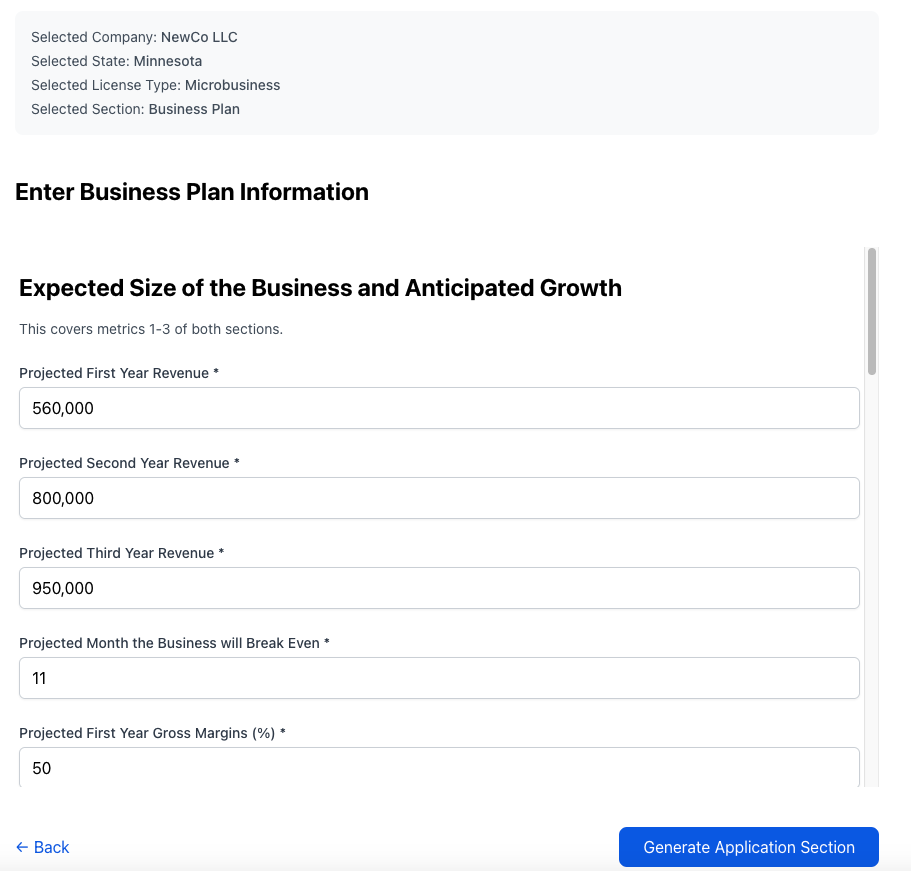Click the scrollbar track below the thumb
The height and width of the screenshot is (871, 911).
pos(871,581)
